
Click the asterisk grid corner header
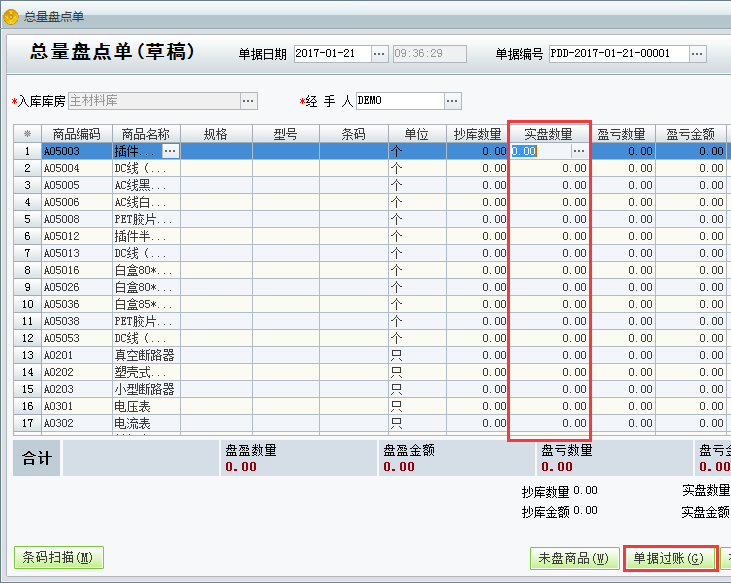(x=28, y=134)
